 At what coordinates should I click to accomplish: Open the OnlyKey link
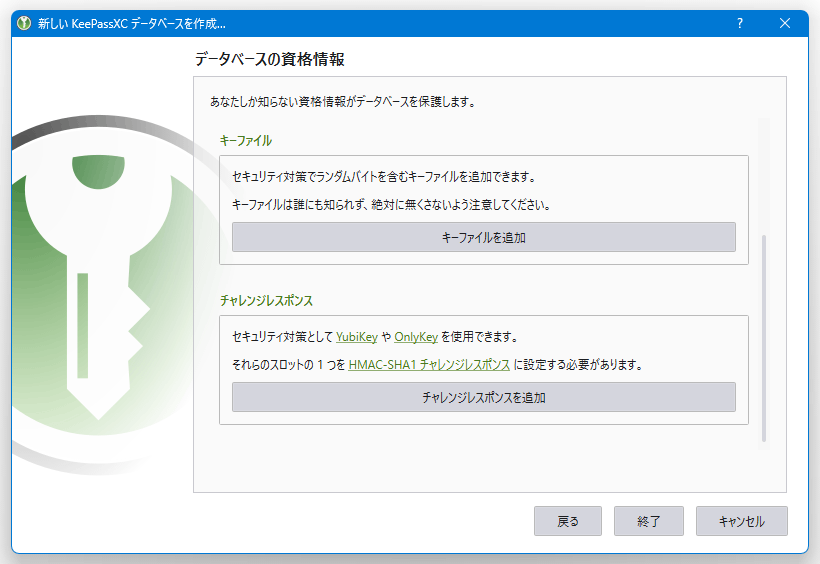[416, 337]
